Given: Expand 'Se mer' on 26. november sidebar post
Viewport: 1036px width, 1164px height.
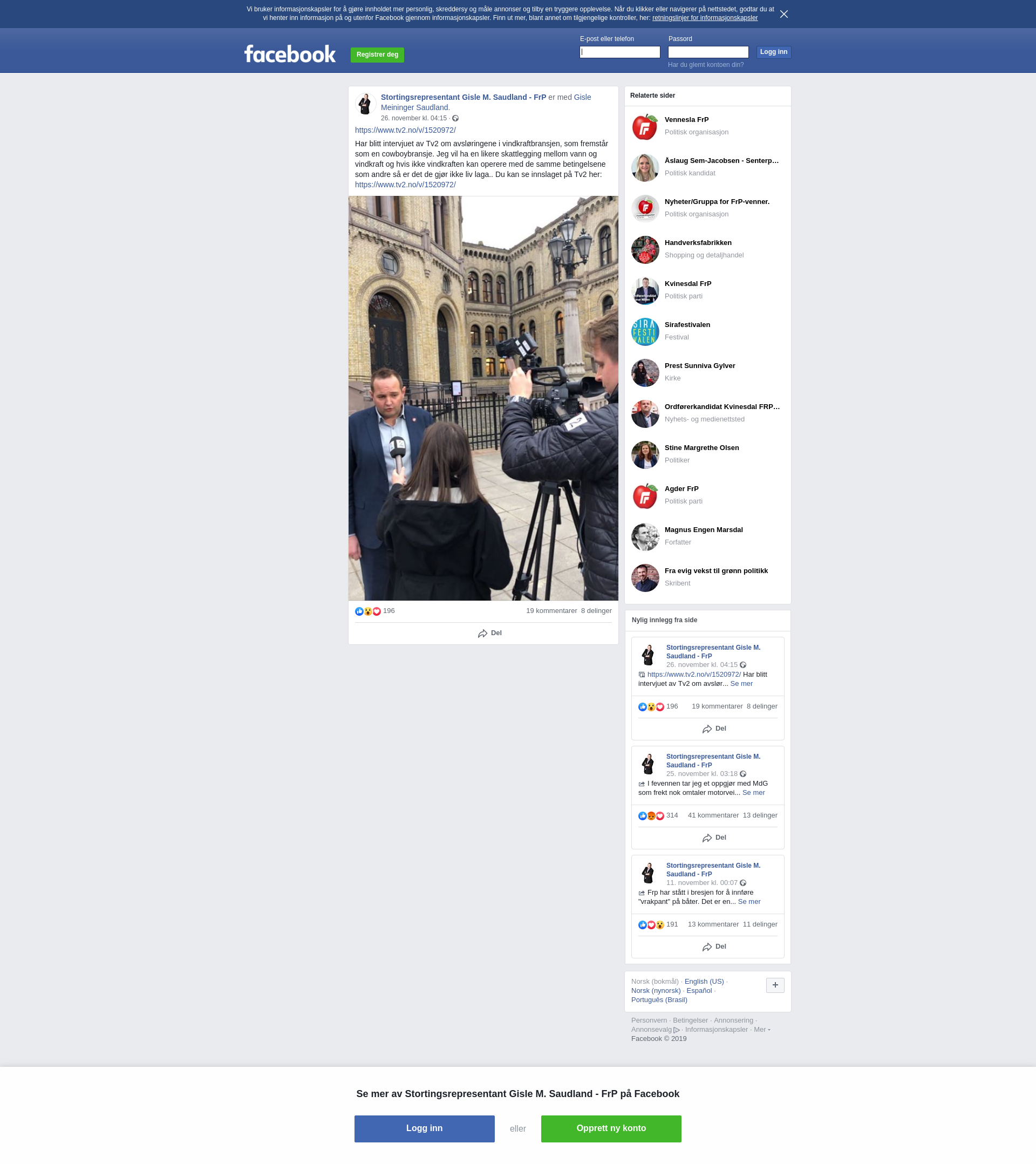Looking at the screenshot, I should click(x=741, y=683).
